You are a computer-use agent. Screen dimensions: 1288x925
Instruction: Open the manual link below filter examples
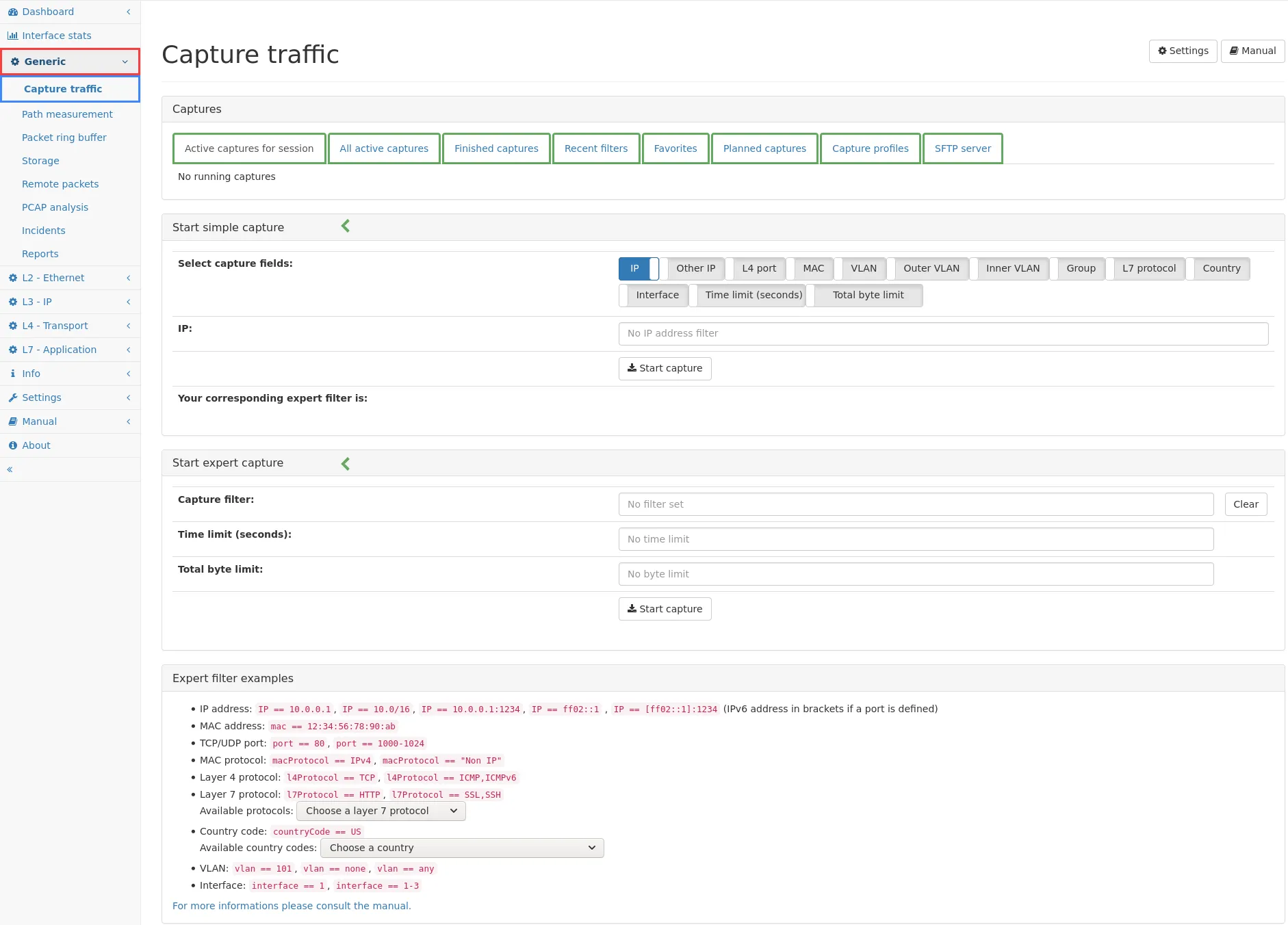[292, 906]
